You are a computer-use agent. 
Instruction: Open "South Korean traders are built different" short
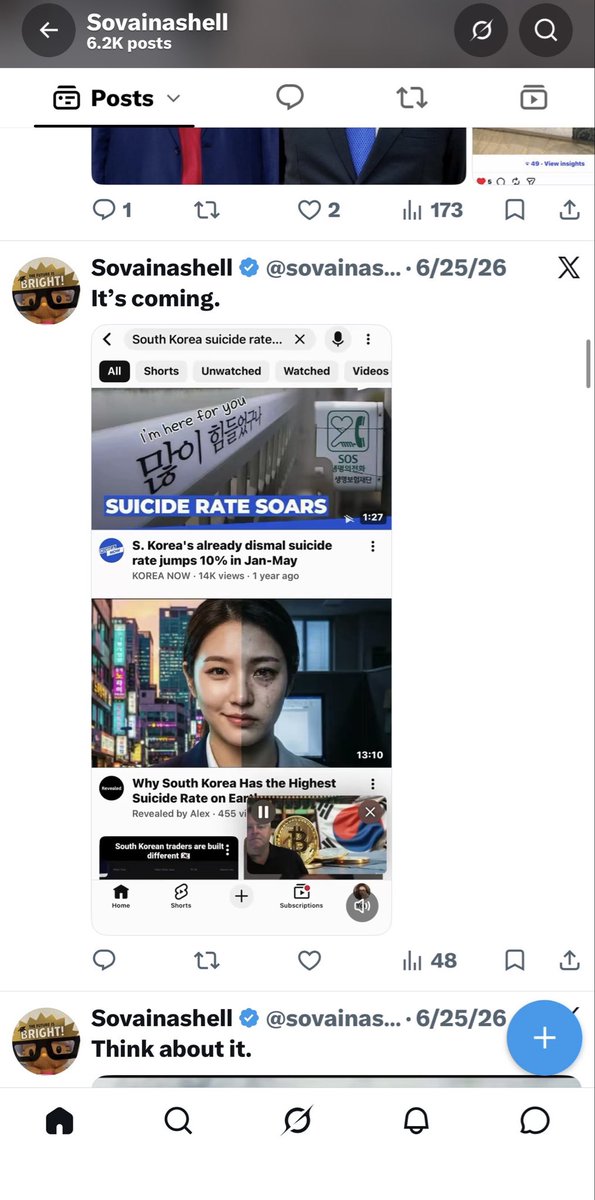pyautogui.click(x=168, y=858)
